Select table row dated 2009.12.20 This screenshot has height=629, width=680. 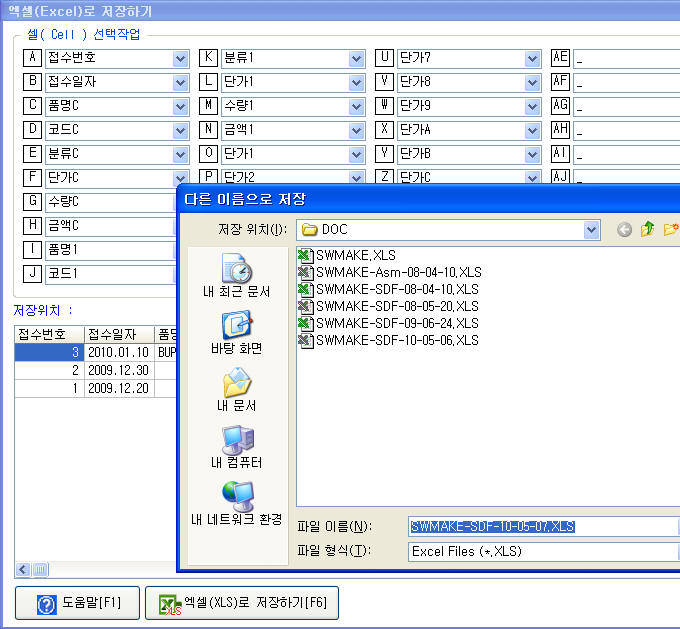click(95, 388)
